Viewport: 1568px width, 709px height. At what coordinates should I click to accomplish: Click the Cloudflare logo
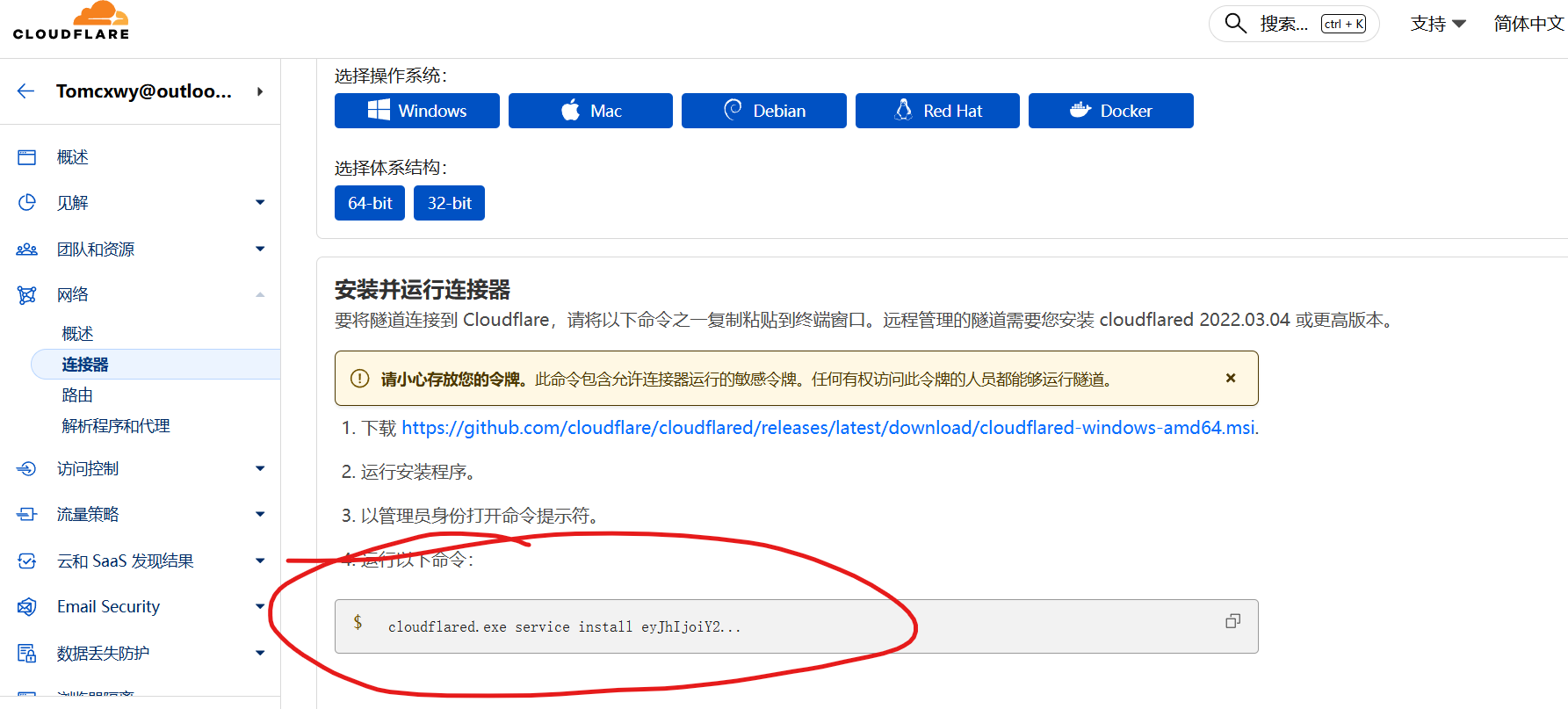coord(71,22)
